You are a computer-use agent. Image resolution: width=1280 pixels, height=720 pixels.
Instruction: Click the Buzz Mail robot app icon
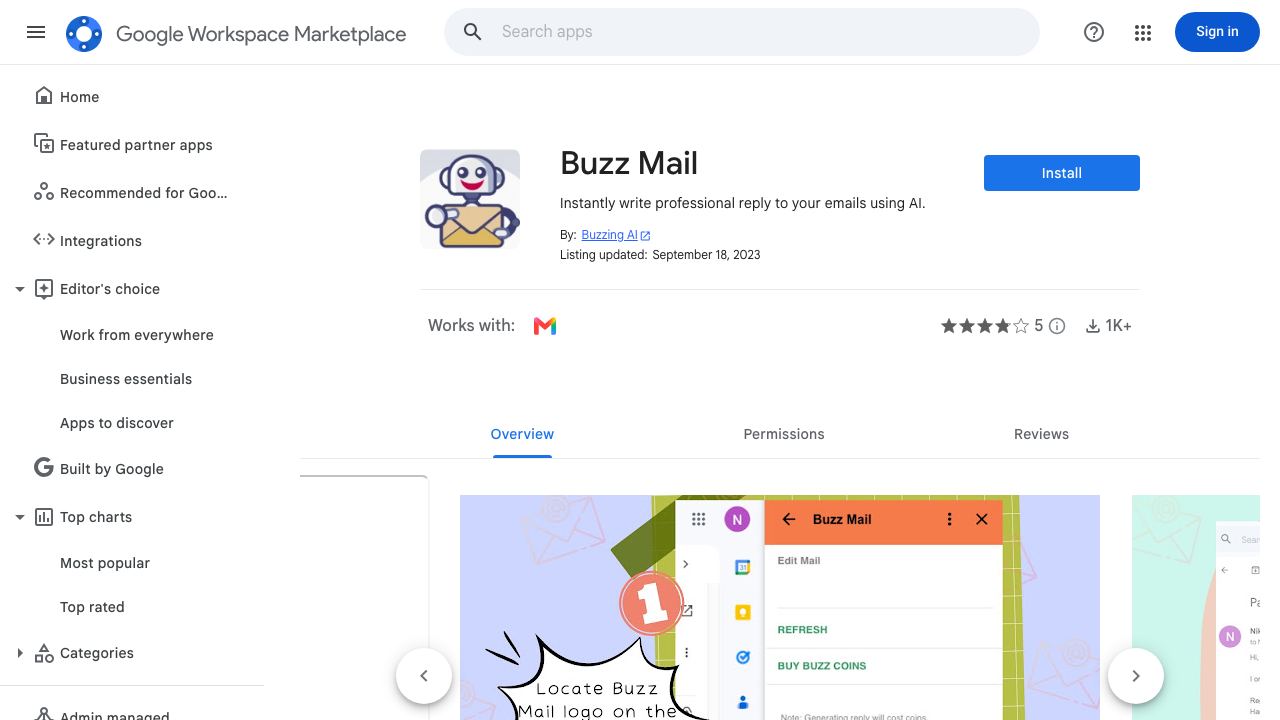coord(470,200)
